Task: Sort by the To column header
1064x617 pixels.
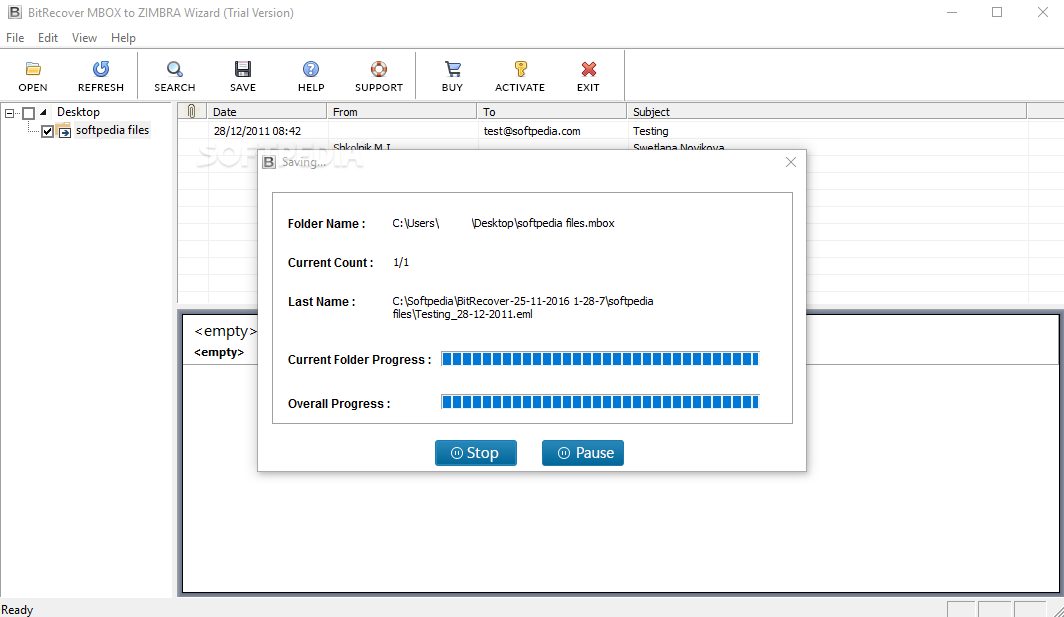Action: pyautogui.click(x=552, y=111)
